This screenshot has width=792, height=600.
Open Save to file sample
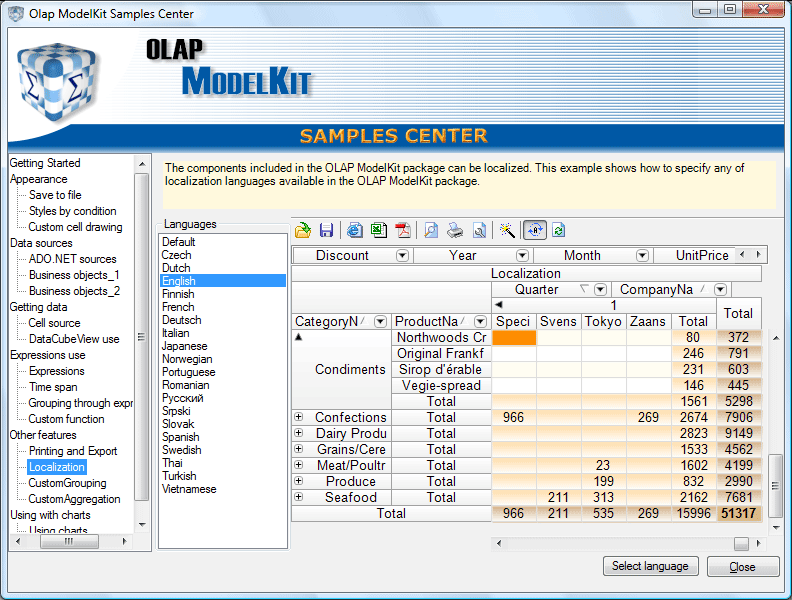coord(55,195)
